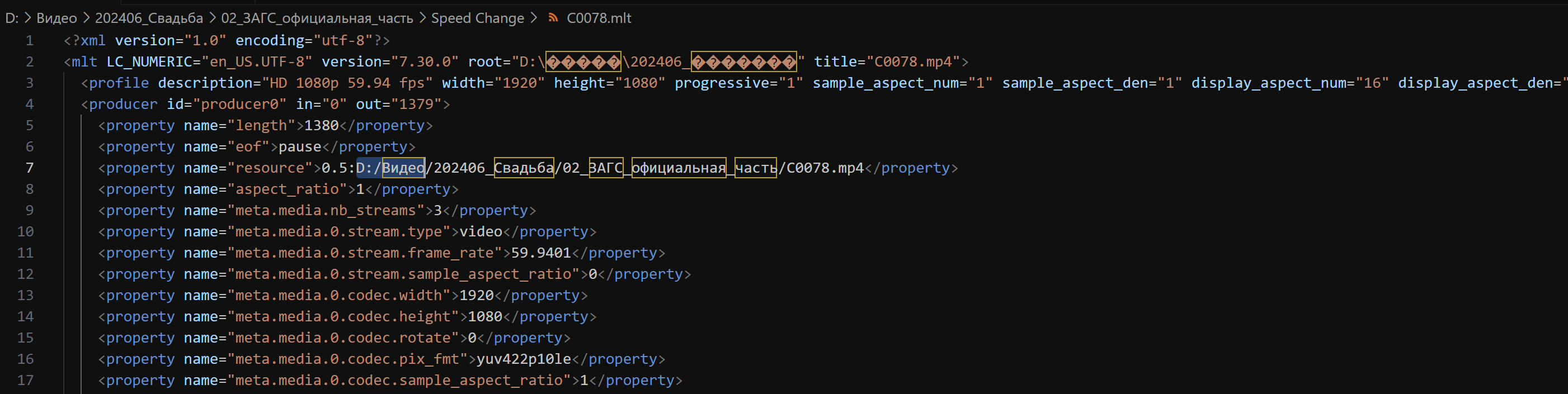Open the C0078.mlt breadcrumb item
This screenshot has height=394, width=1568.
click(599, 18)
